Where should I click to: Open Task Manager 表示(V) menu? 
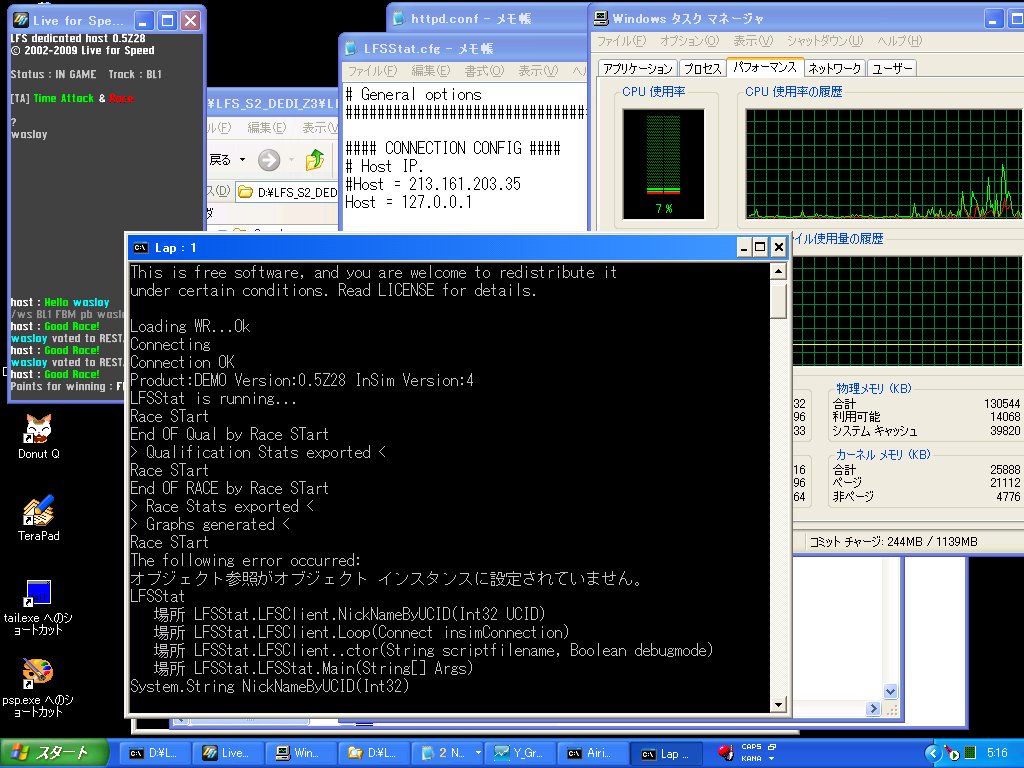pyautogui.click(x=752, y=41)
